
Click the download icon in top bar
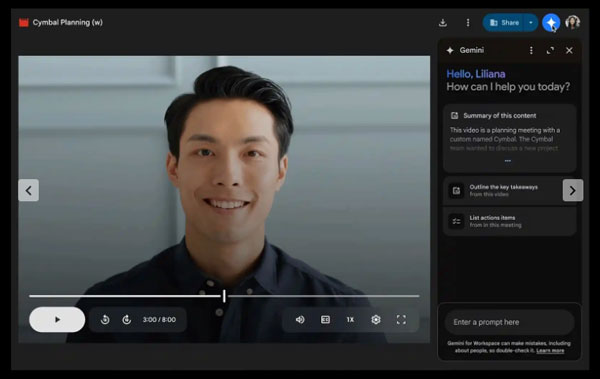pos(443,23)
